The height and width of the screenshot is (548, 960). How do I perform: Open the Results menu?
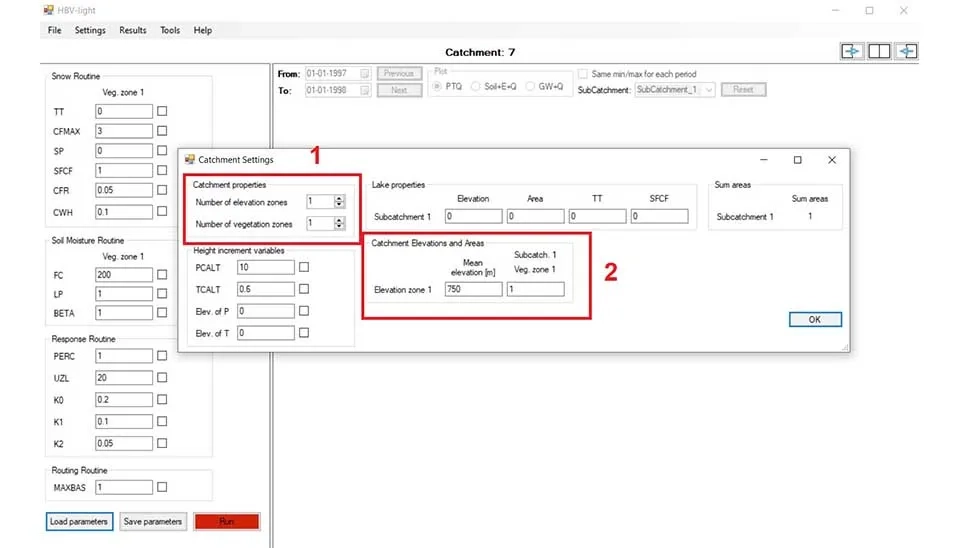pos(133,30)
